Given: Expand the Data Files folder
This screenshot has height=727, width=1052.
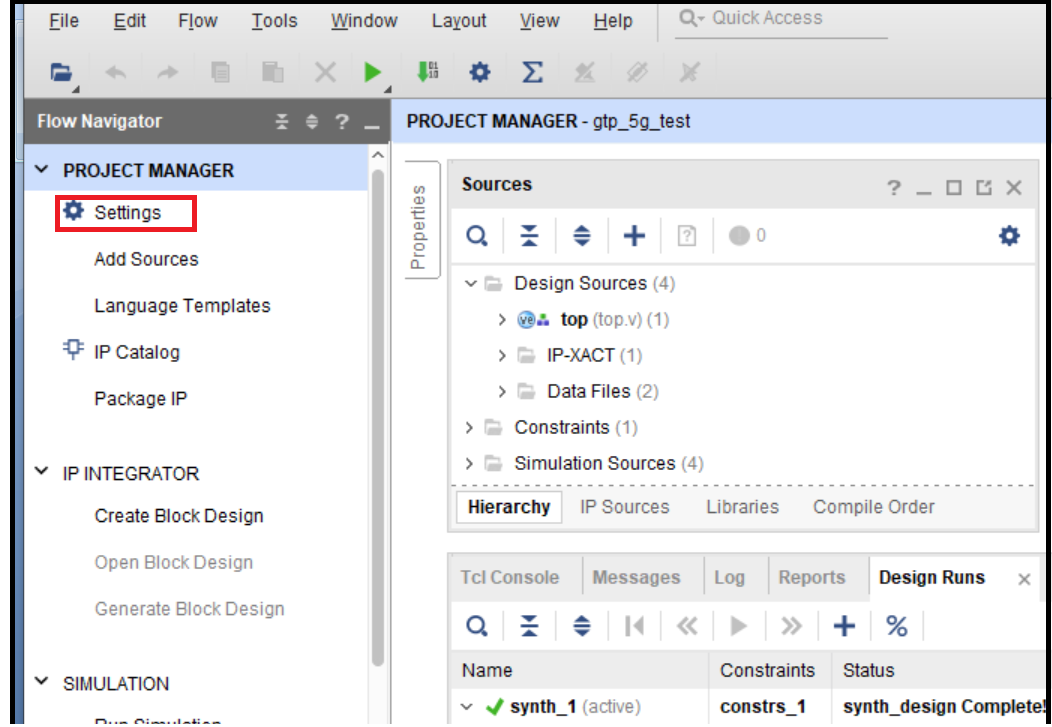Looking at the screenshot, I should click(x=501, y=392).
